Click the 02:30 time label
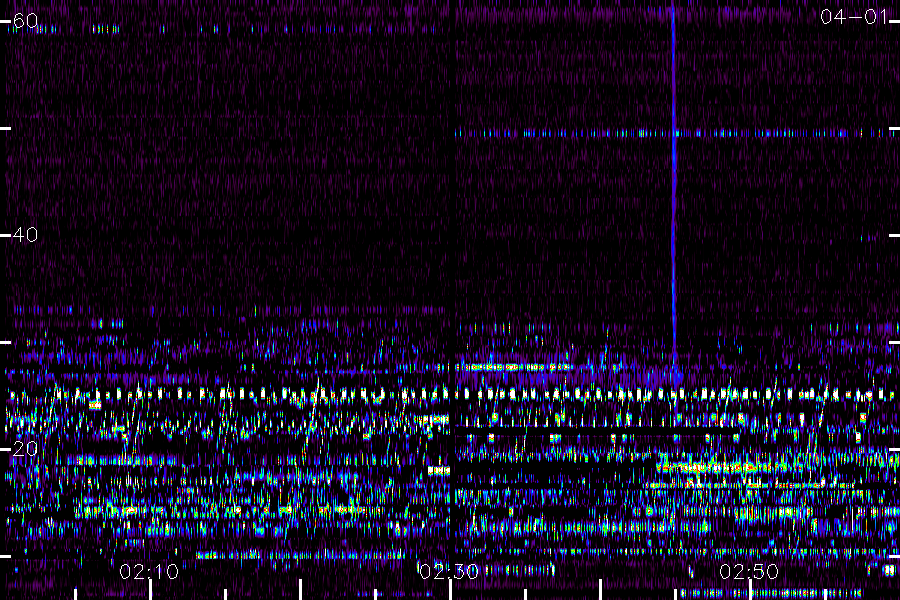The height and width of the screenshot is (600, 900). pyautogui.click(x=449, y=572)
